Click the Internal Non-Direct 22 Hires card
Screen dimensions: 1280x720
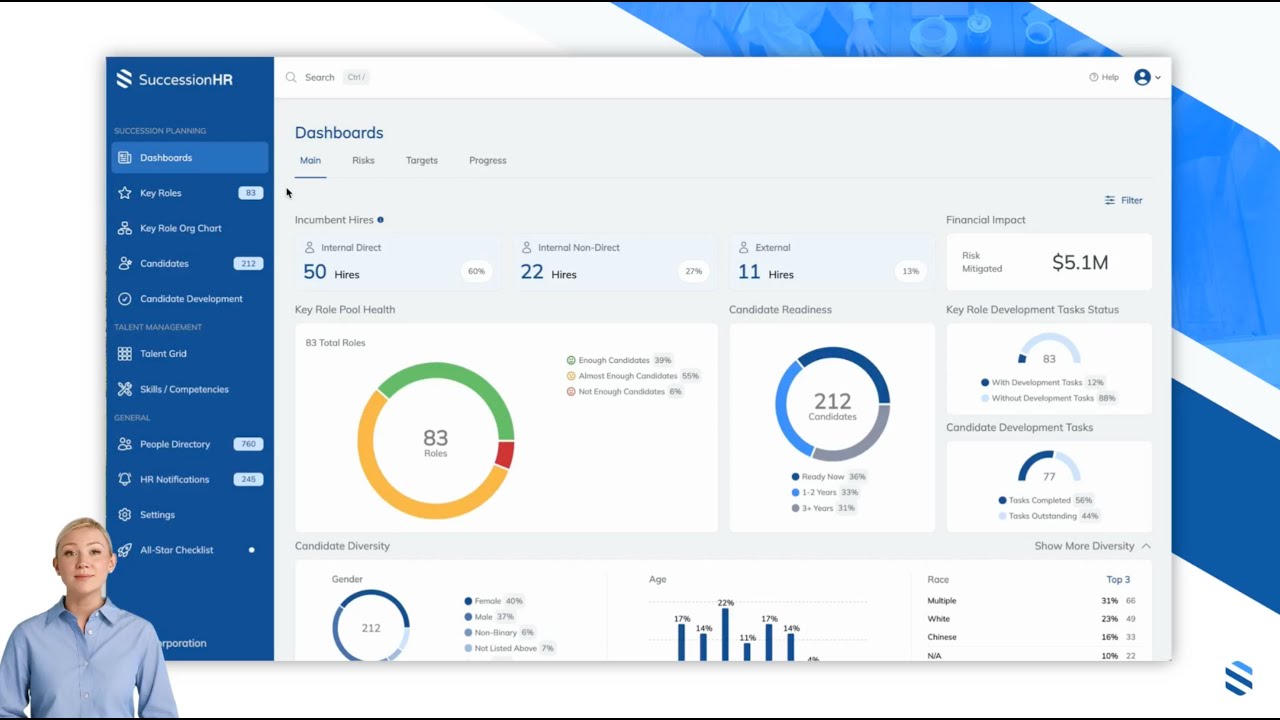(615, 263)
